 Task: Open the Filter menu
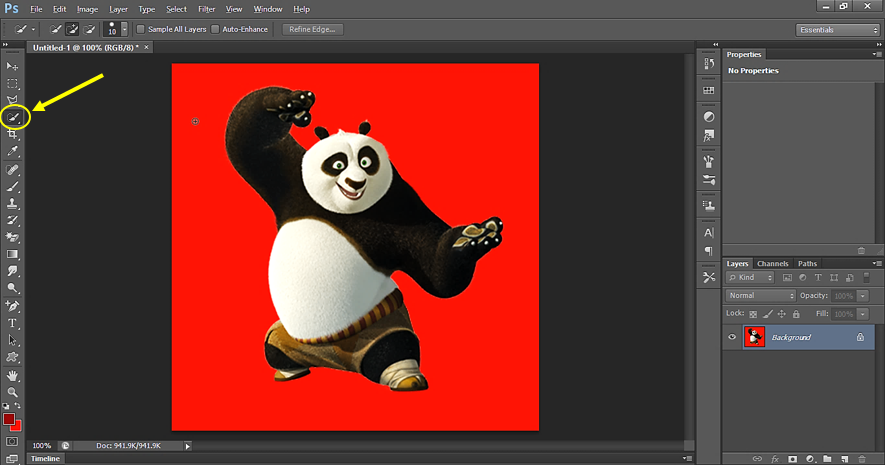(206, 9)
